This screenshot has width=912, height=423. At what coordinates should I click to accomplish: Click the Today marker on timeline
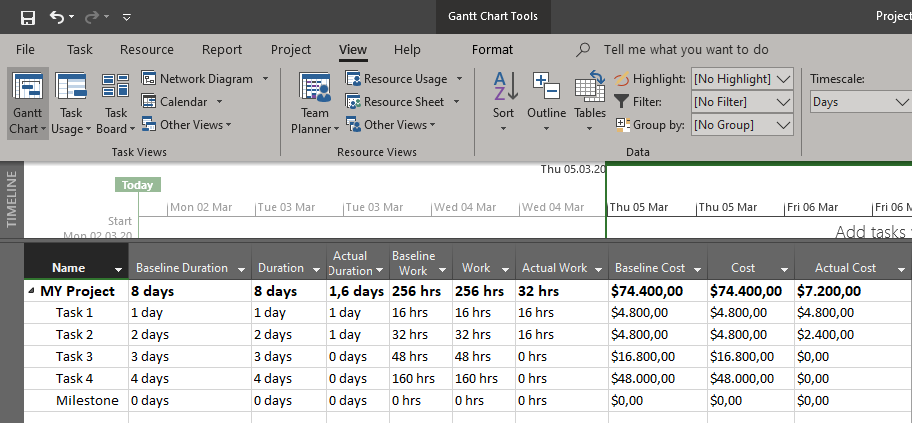coord(138,185)
